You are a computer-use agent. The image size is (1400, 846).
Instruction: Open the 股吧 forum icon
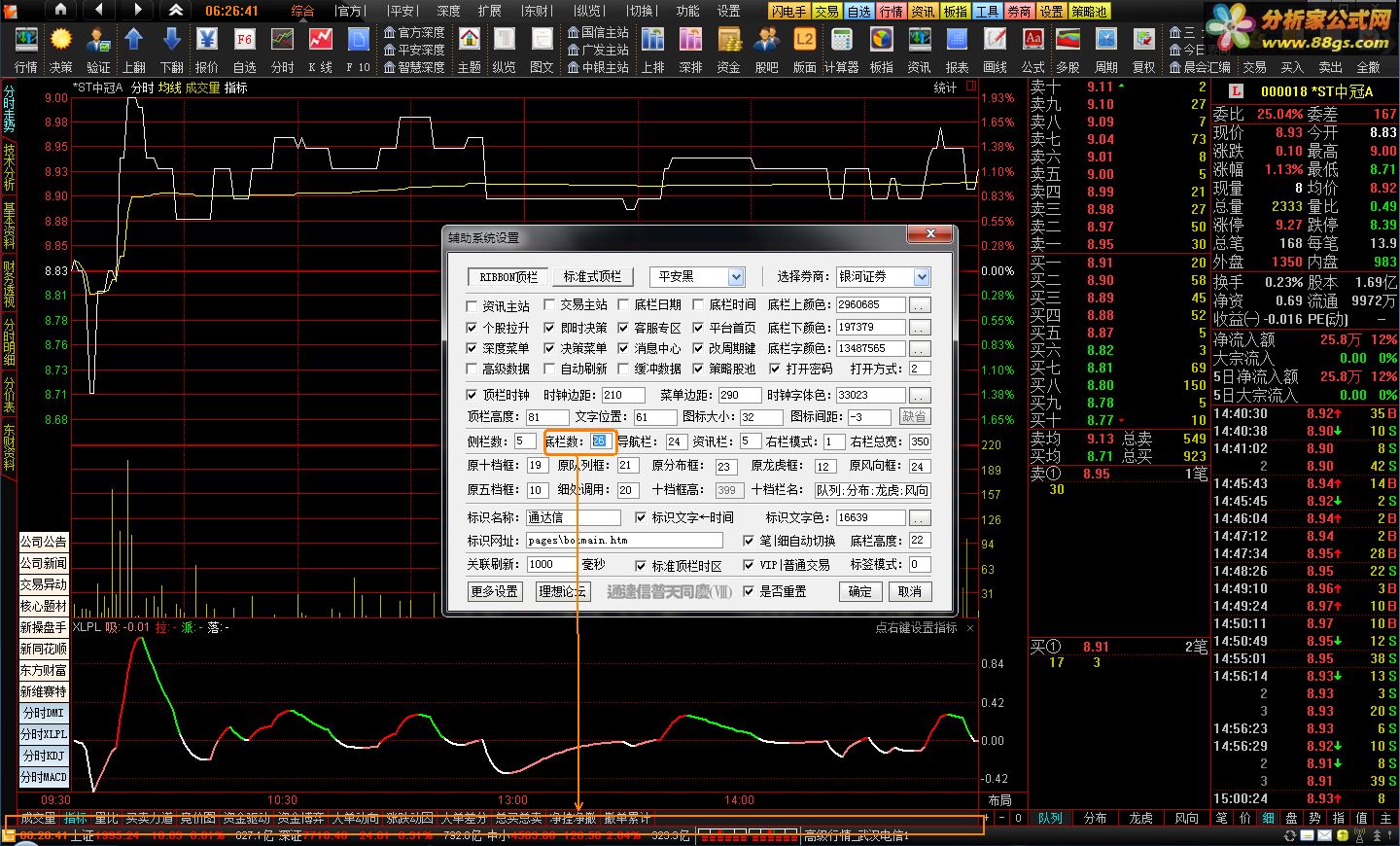point(766,49)
